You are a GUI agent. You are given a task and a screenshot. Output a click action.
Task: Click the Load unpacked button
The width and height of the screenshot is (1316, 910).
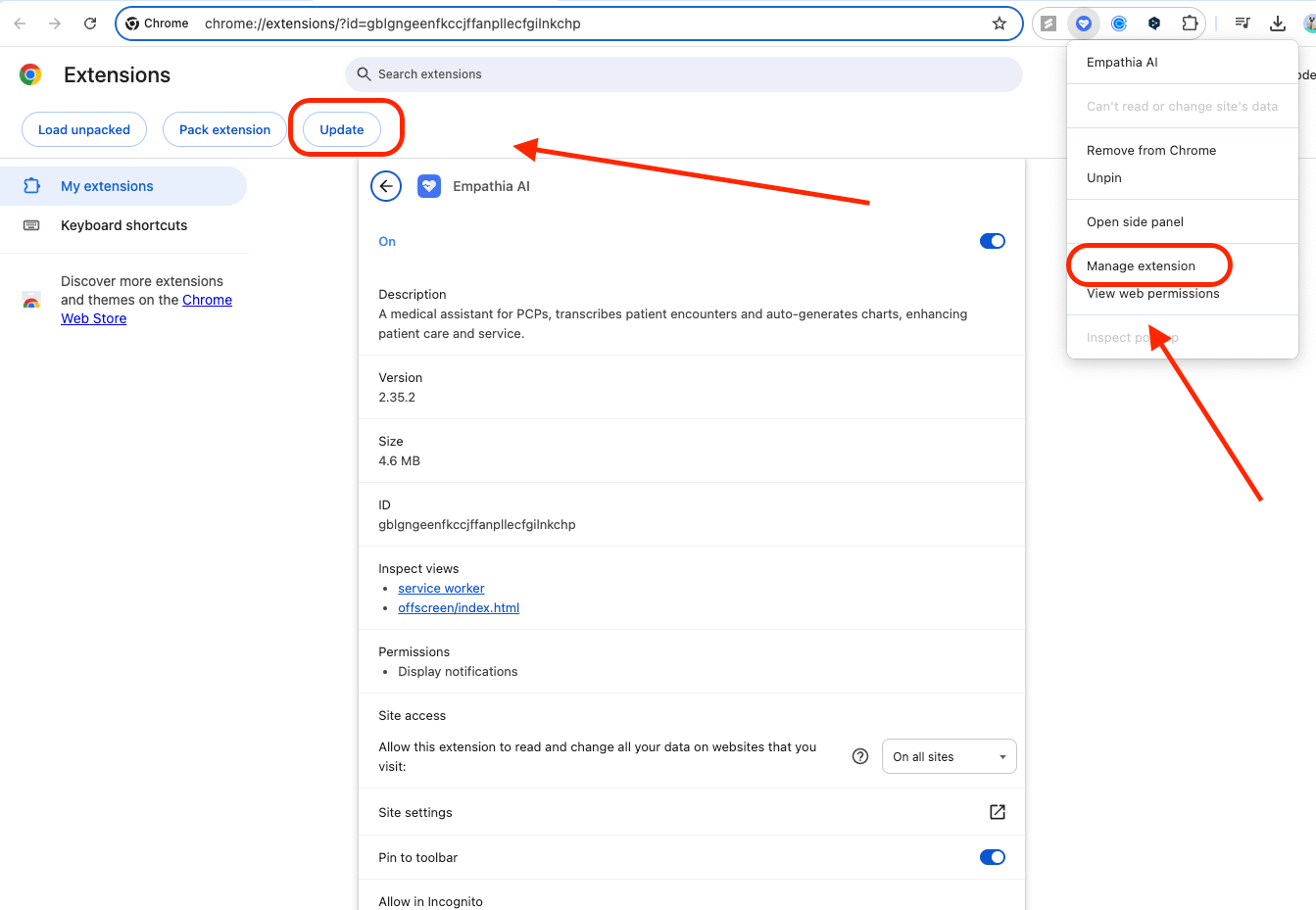[84, 129]
